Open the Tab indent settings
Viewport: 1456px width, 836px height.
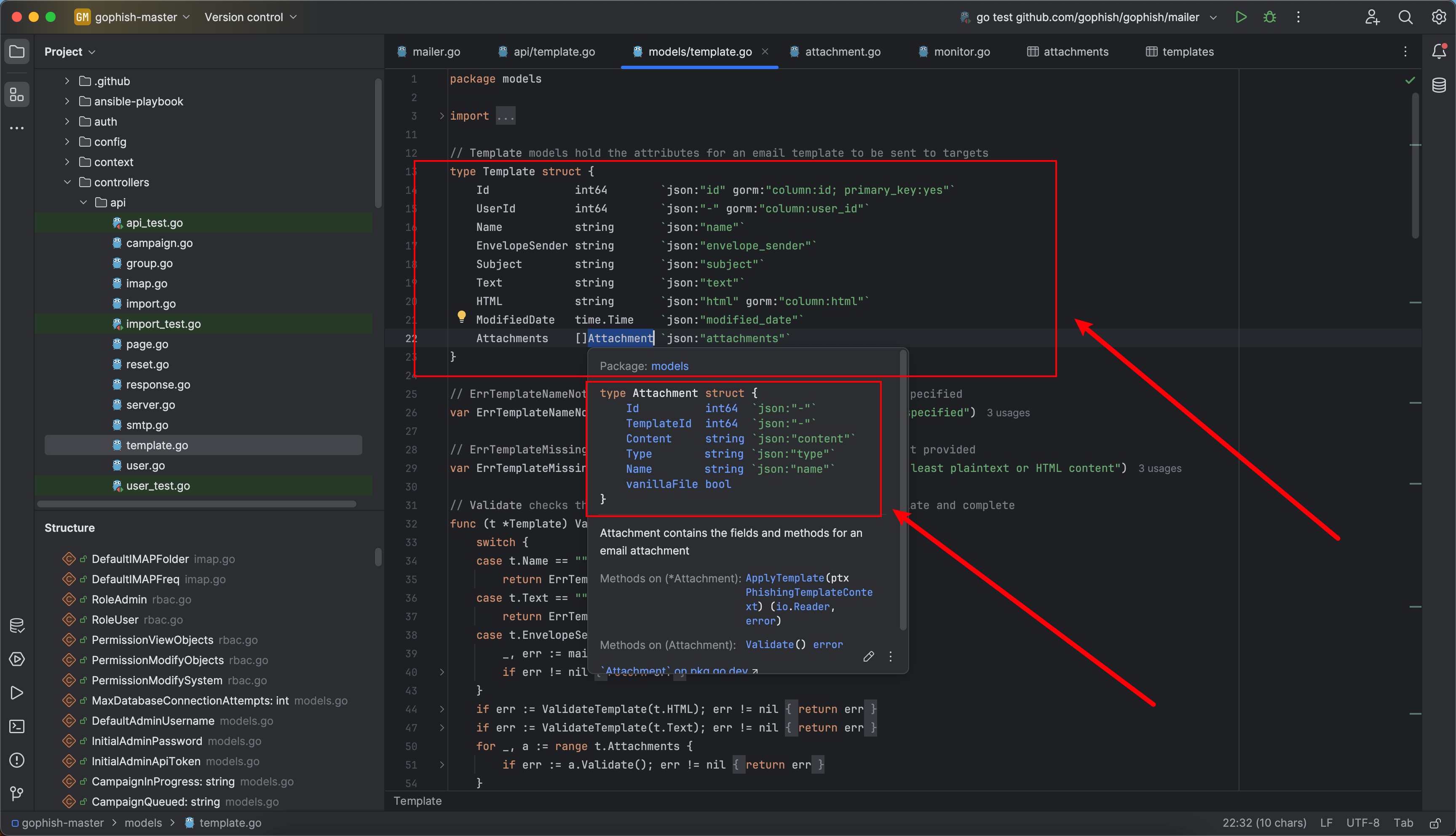click(1403, 823)
